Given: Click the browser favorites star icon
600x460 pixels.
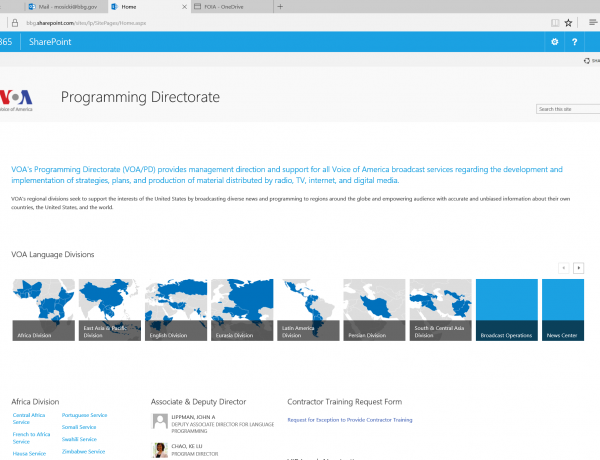Looking at the screenshot, I should click(x=568, y=23).
